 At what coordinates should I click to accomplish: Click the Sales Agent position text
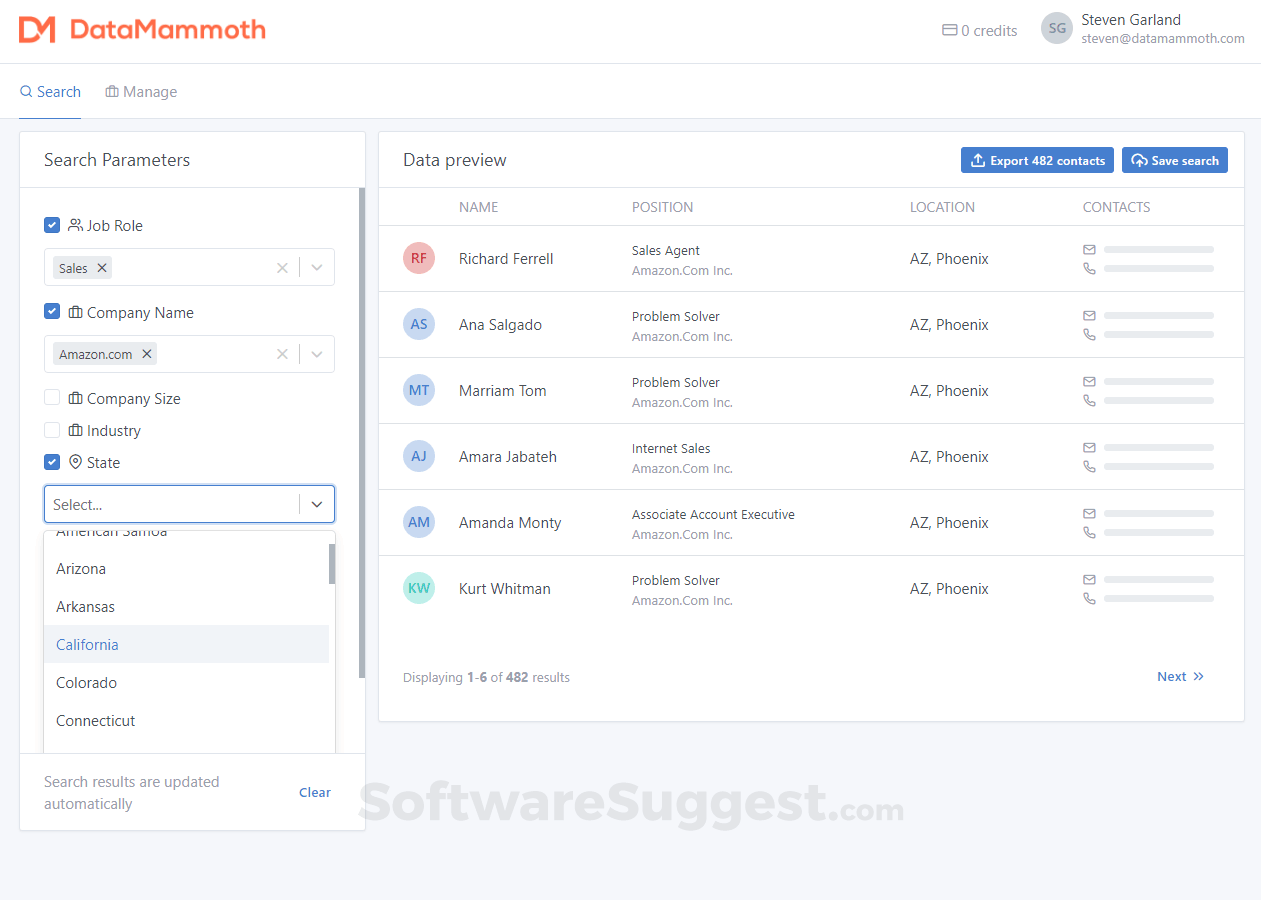(666, 250)
